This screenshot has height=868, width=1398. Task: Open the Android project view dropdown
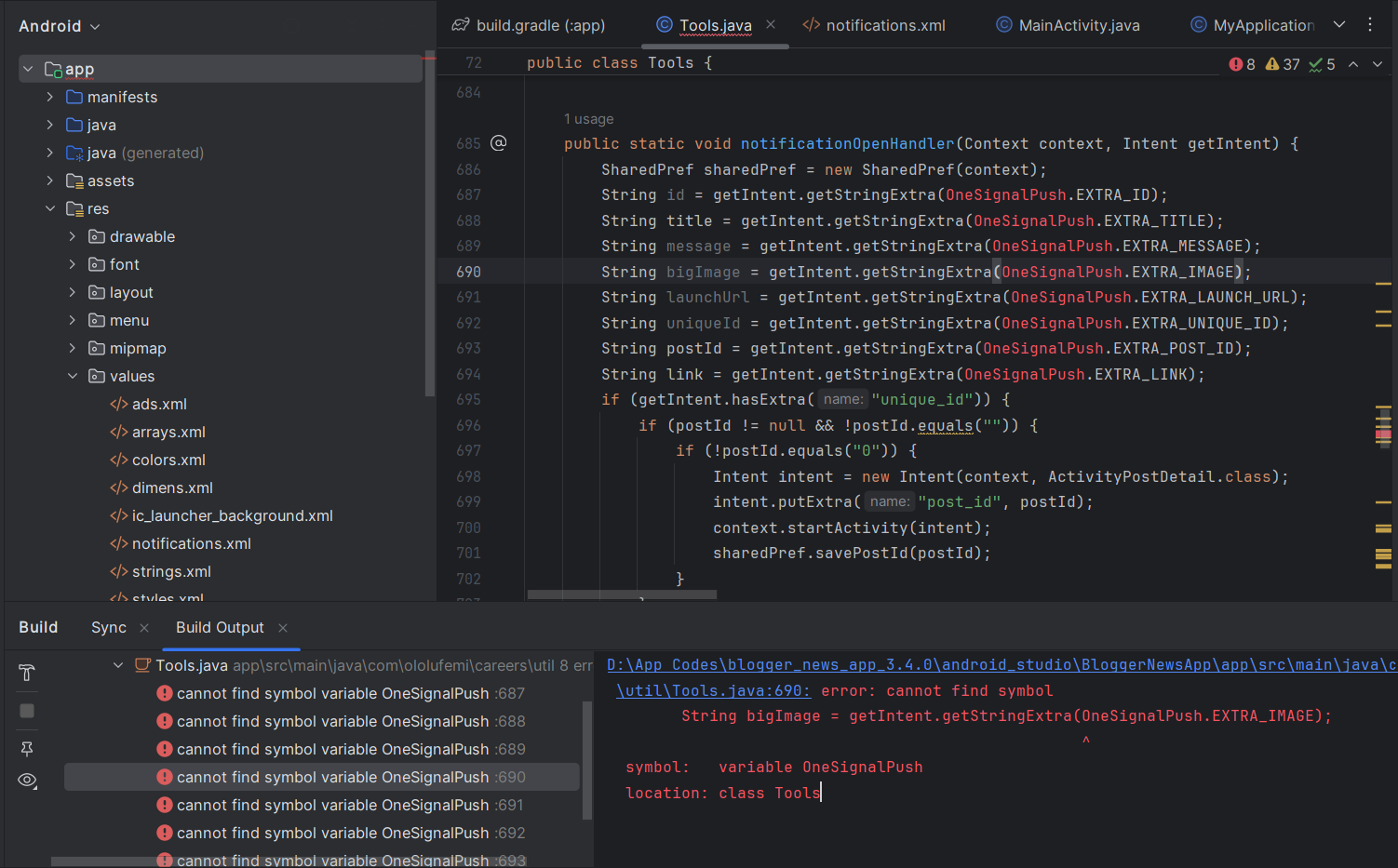(59, 26)
